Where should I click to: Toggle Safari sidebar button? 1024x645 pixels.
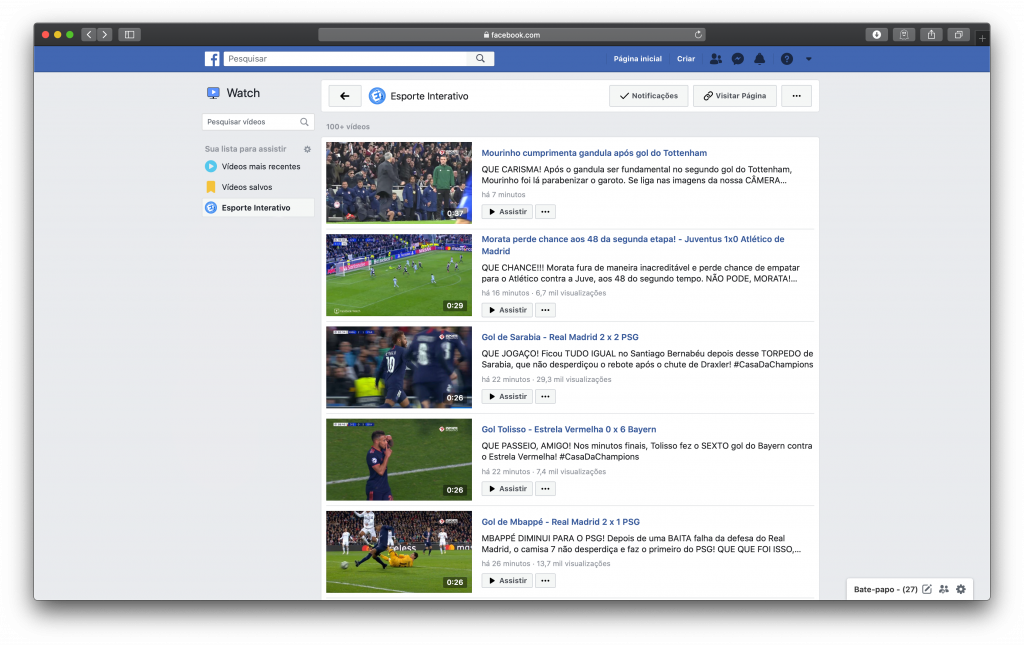pos(129,35)
